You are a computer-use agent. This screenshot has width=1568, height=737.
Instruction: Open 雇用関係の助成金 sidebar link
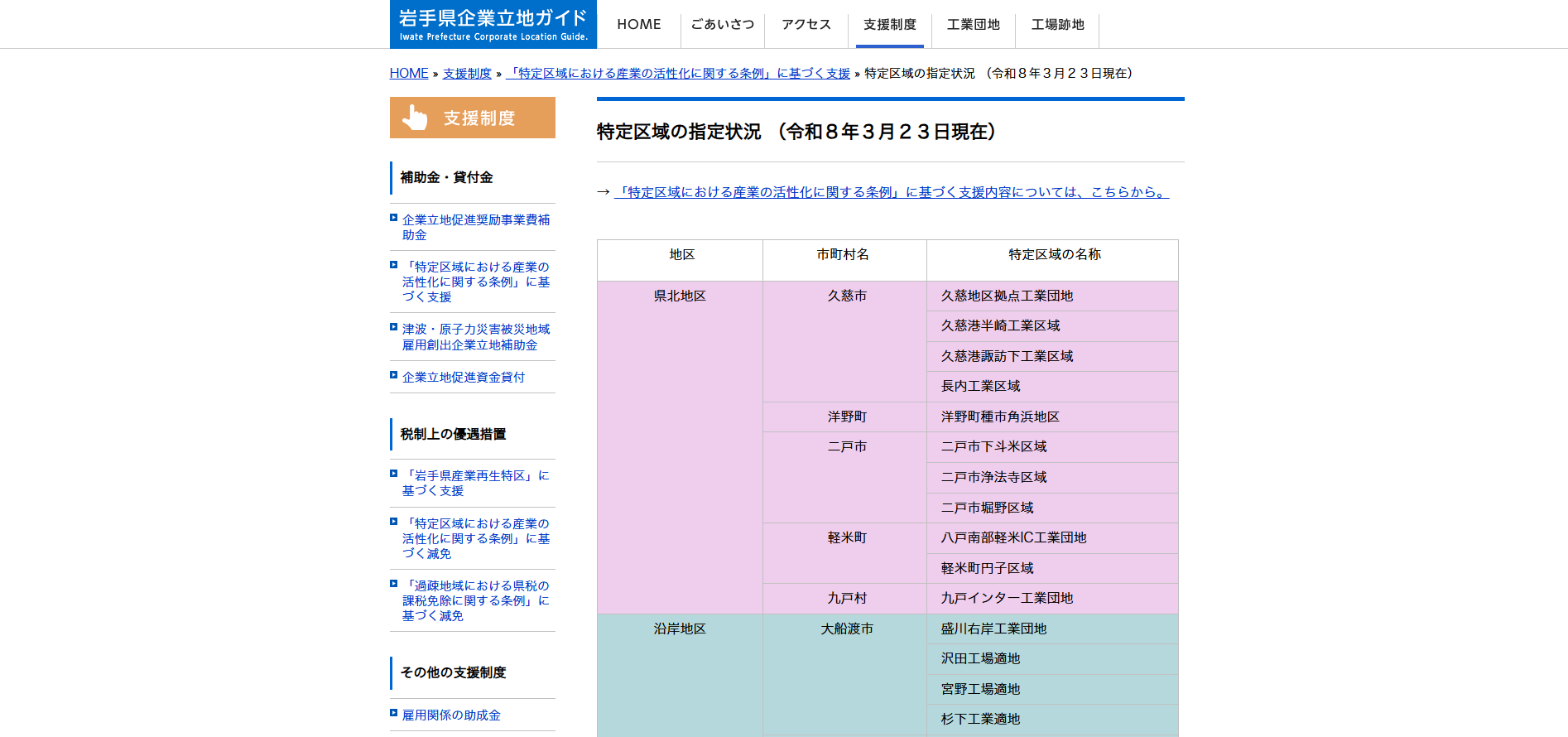click(x=451, y=715)
